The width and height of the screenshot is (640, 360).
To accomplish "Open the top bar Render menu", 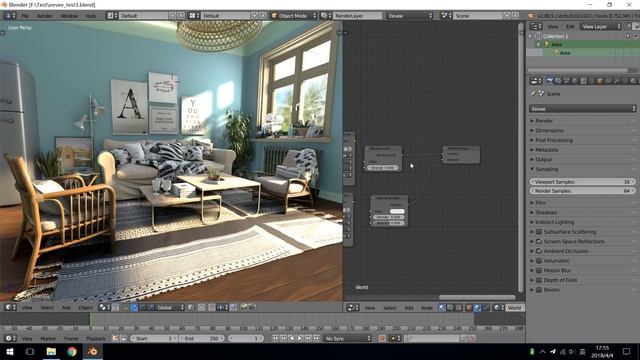I will 44,16.
